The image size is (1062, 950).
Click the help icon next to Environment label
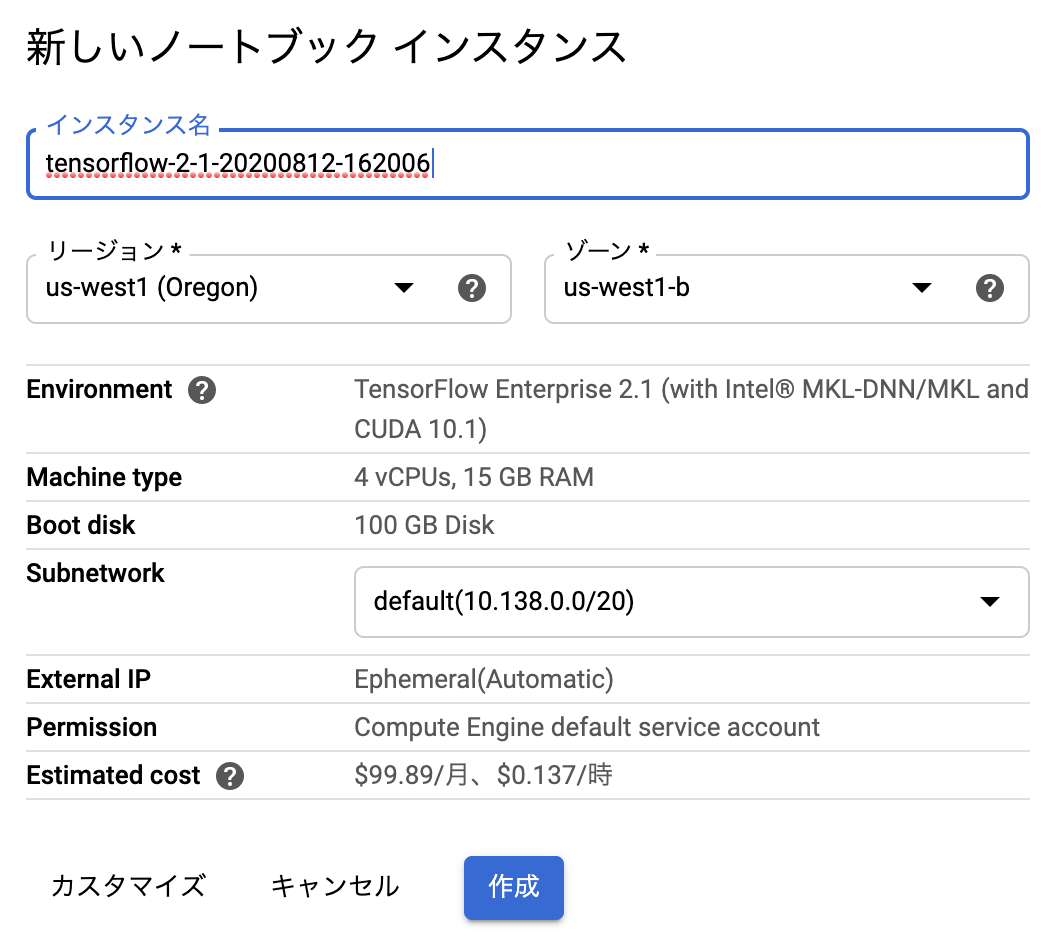click(202, 390)
